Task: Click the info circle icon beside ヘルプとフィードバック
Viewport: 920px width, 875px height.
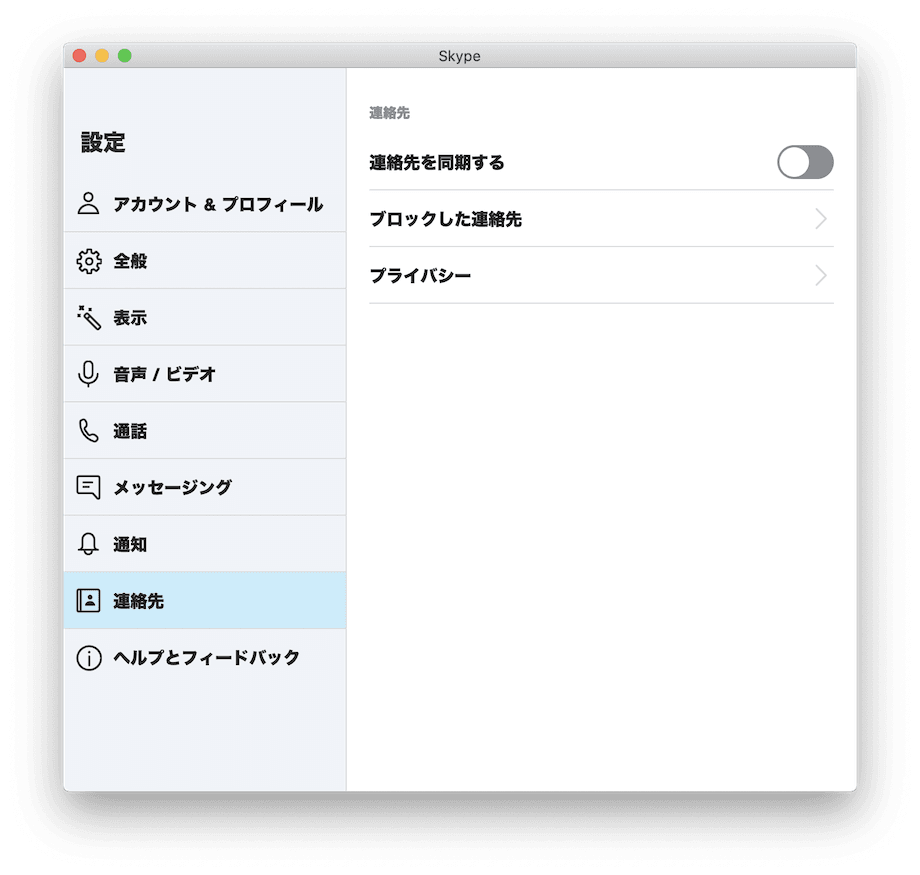Action: coord(89,657)
